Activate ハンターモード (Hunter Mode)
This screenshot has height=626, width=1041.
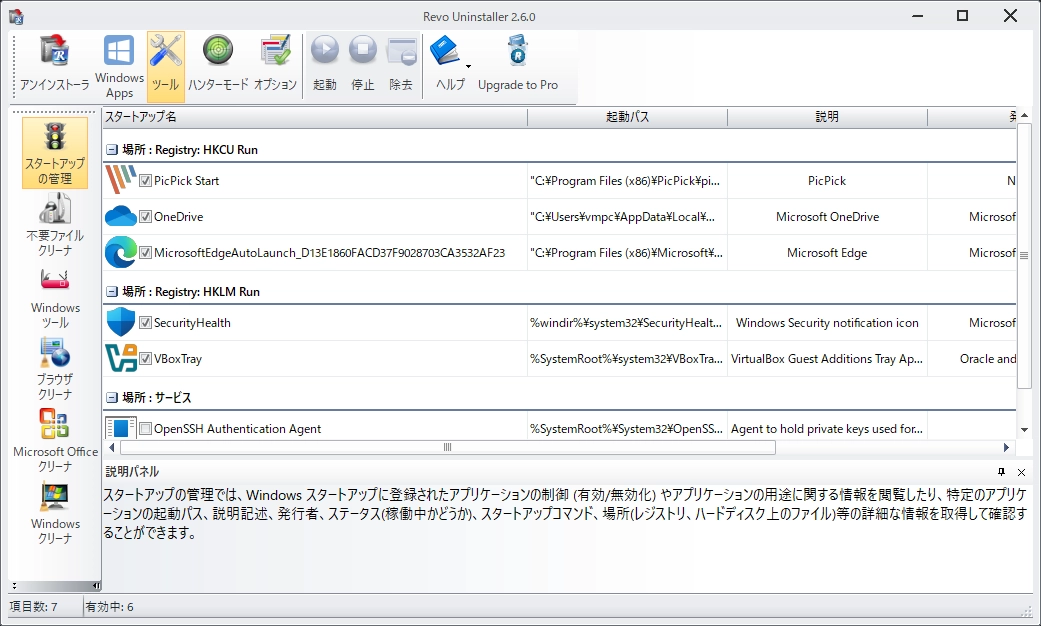[218, 64]
